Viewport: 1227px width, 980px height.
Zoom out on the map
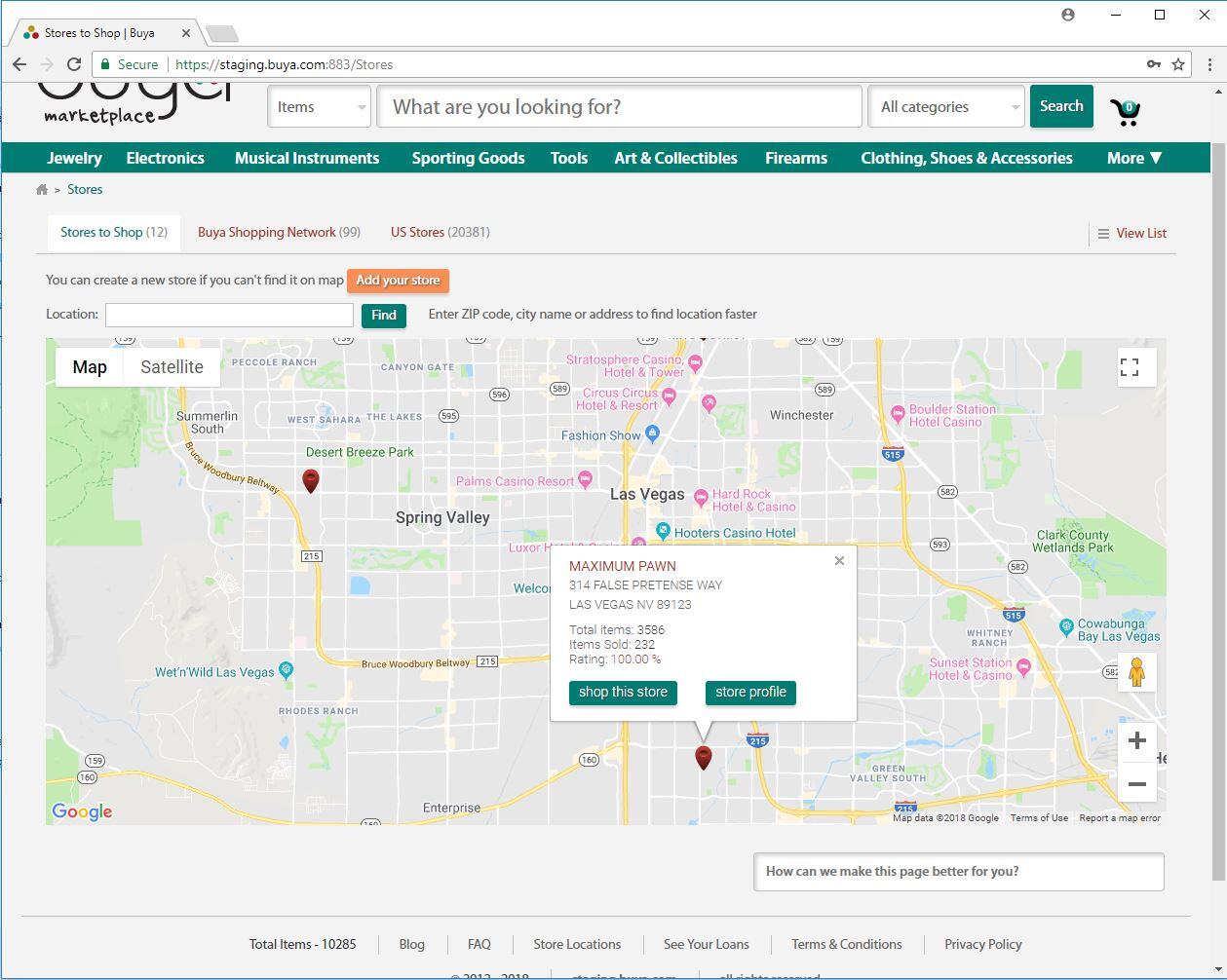coord(1136,783)
